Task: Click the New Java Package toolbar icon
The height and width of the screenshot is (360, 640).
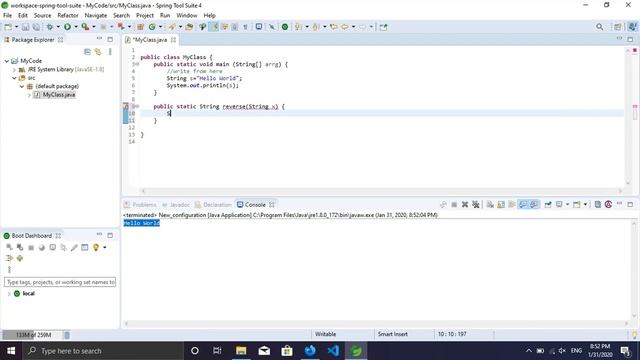Action: (140, 27)
